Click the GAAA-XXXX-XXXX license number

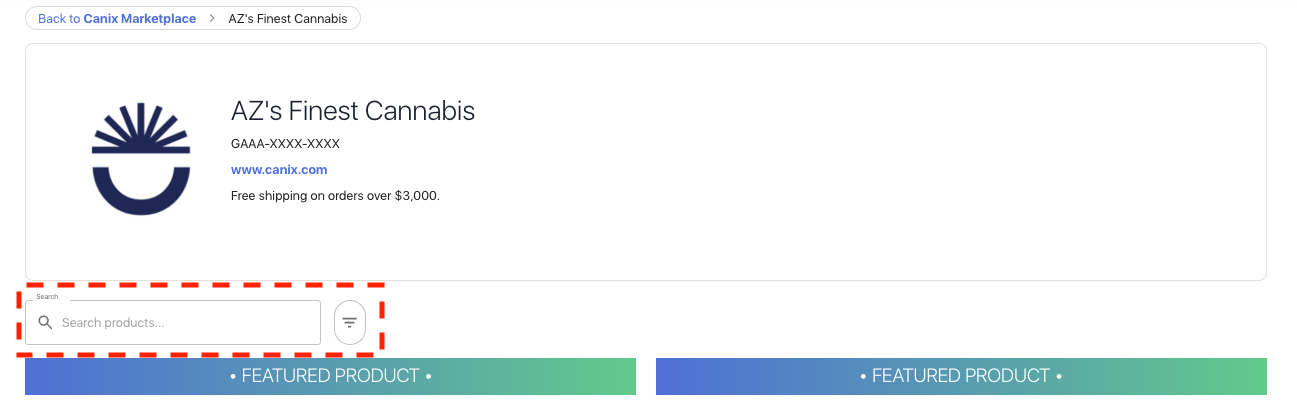click(x=285, y=144)
